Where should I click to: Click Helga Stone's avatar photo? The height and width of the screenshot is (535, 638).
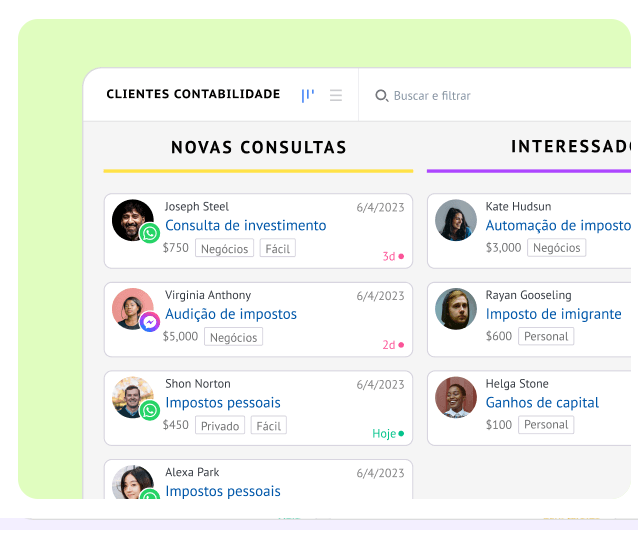[456, 397]
